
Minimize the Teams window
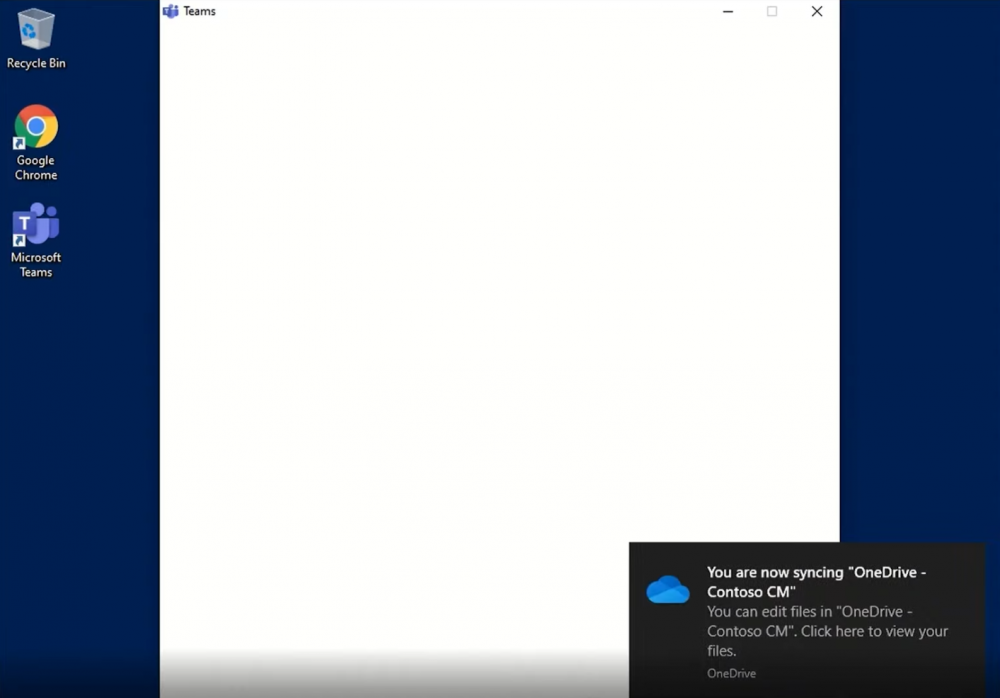tap(728, 12)
